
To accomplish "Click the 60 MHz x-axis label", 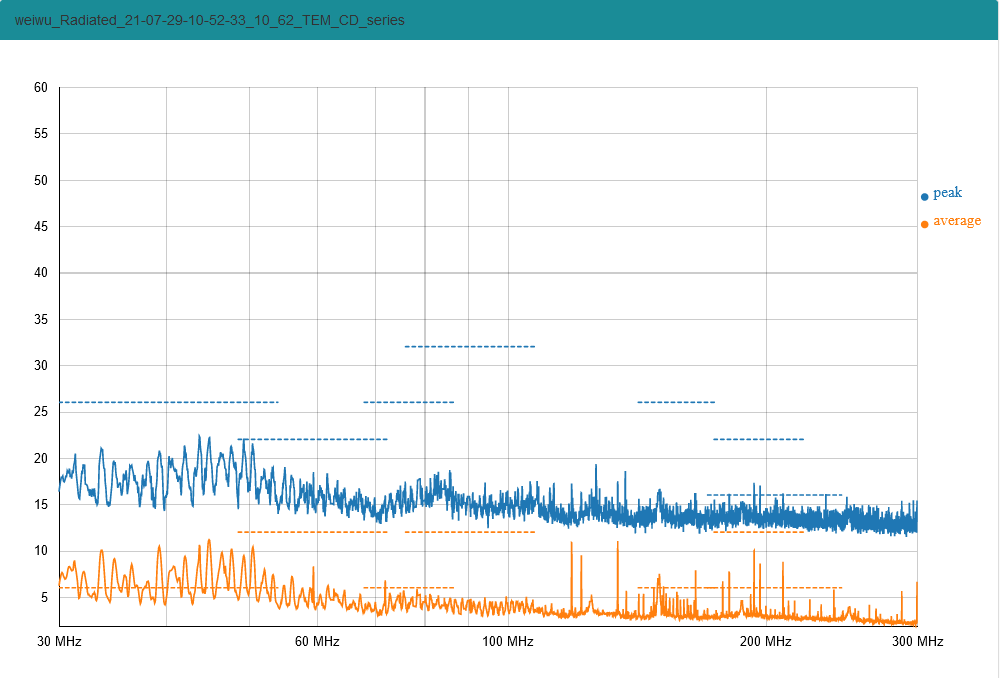I will [317, 641].
